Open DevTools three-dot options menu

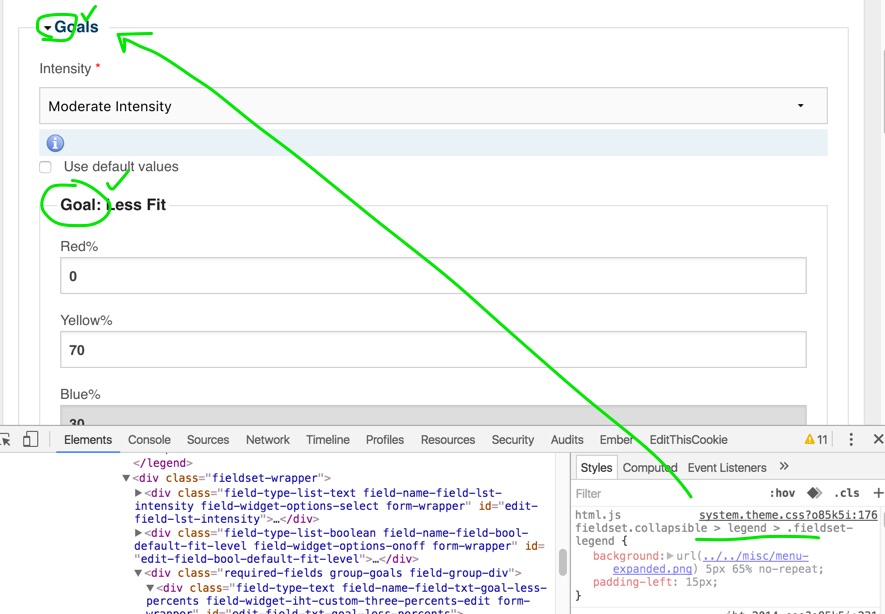click(x=851, y=440)
